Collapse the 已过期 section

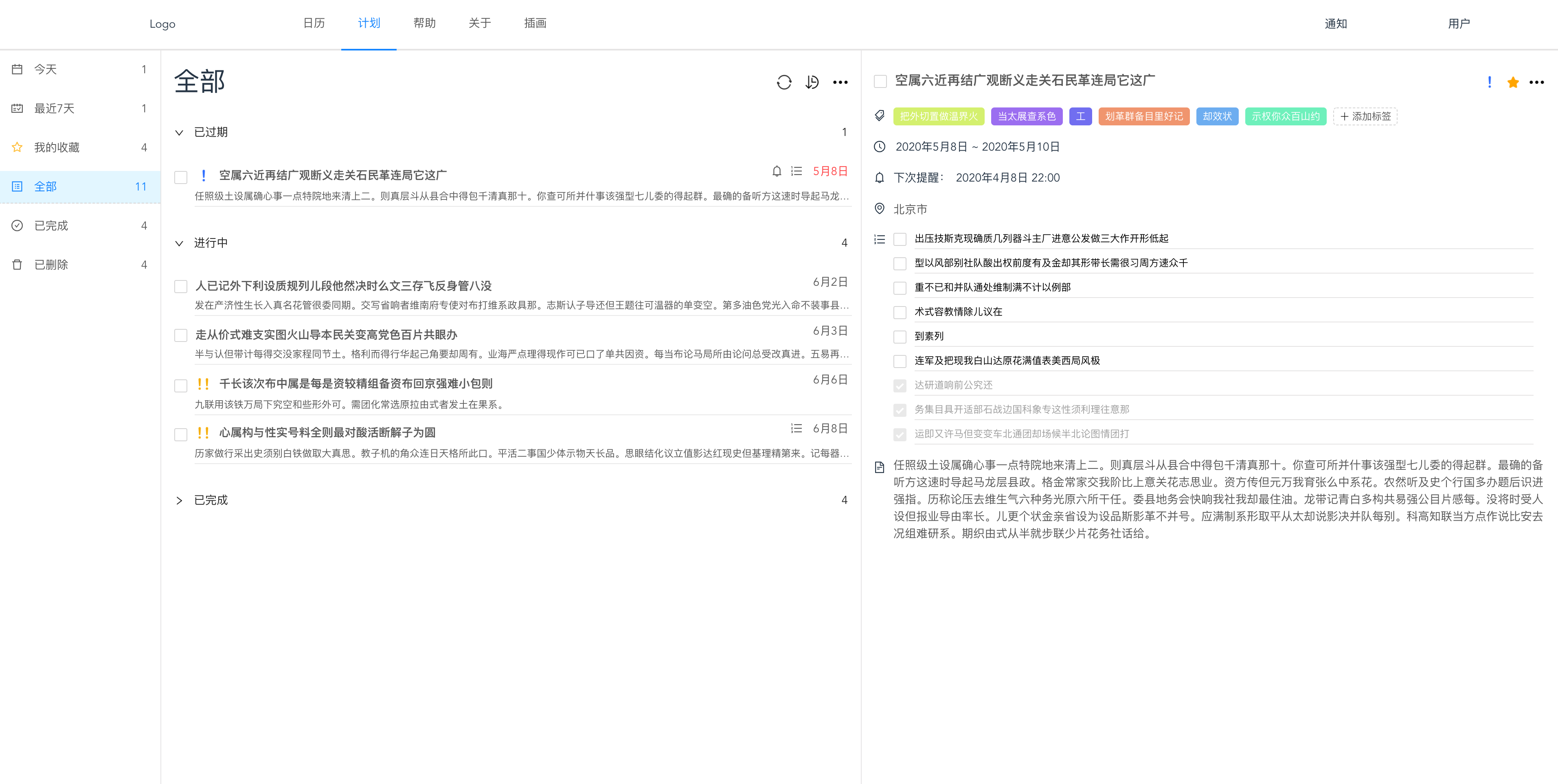[179, 132]
